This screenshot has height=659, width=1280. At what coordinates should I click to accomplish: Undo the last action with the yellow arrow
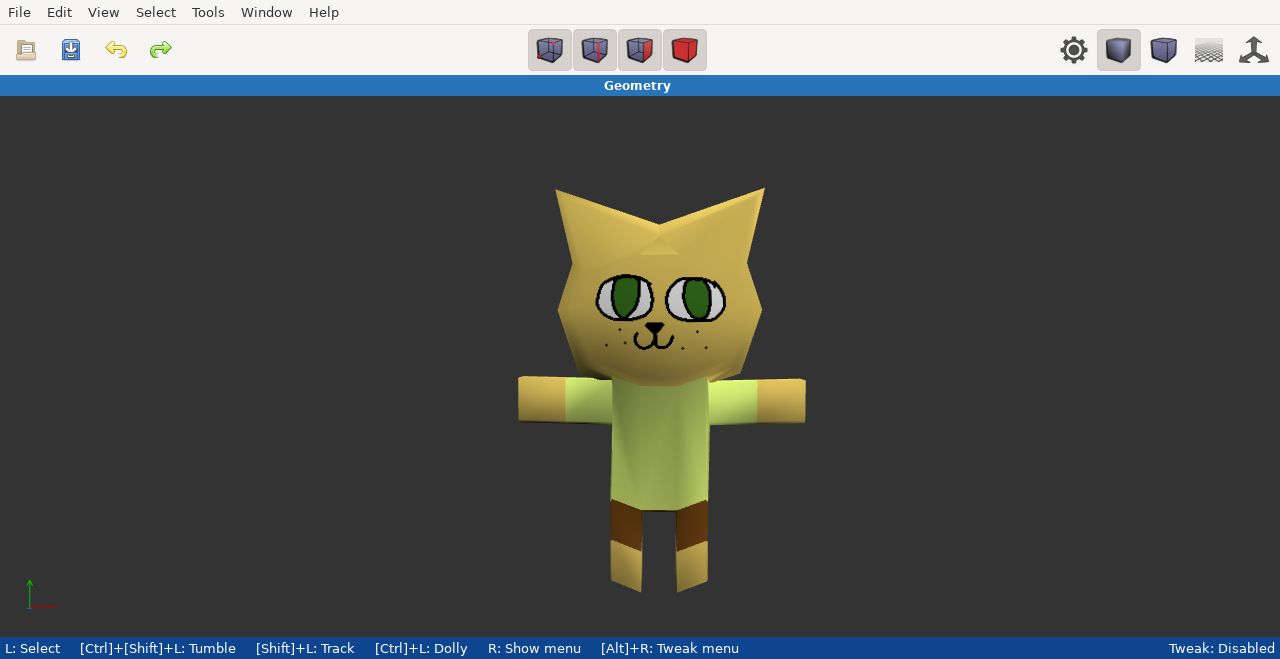[x=116, y=50]
